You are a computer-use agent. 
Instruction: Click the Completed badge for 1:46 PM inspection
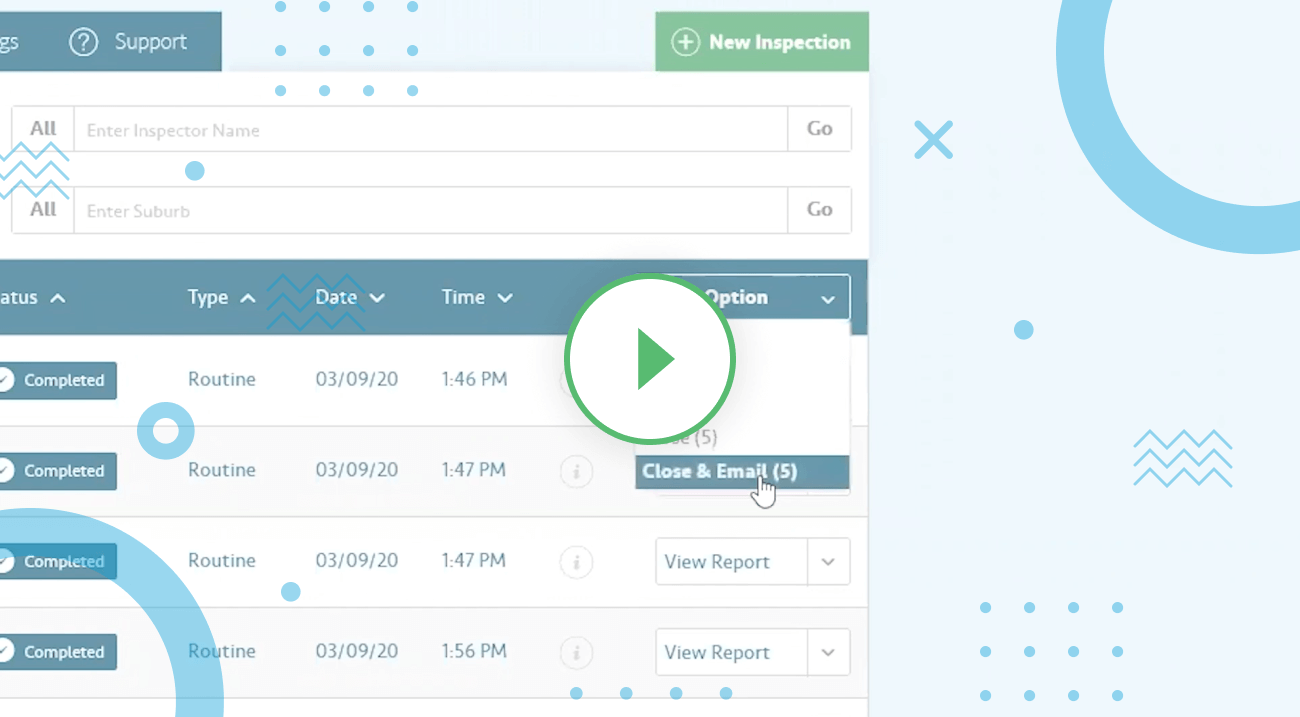click(x=57, y=380)
